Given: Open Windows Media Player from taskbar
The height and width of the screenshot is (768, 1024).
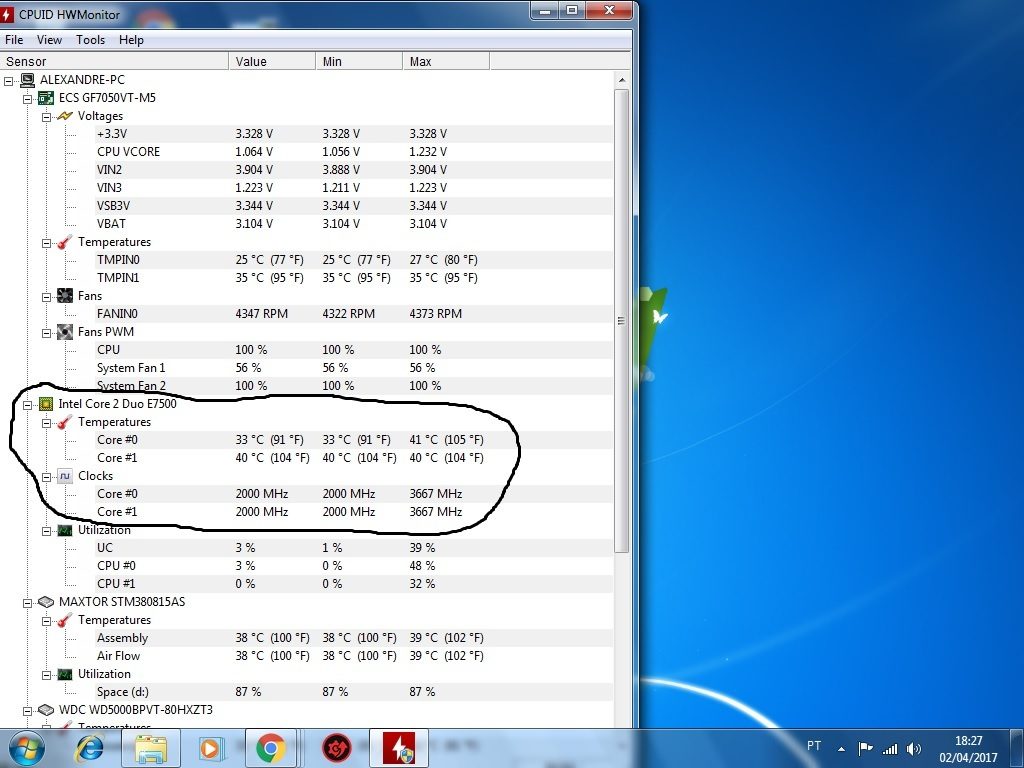Looking at the screenshot, I should click(x=210, y=748).
